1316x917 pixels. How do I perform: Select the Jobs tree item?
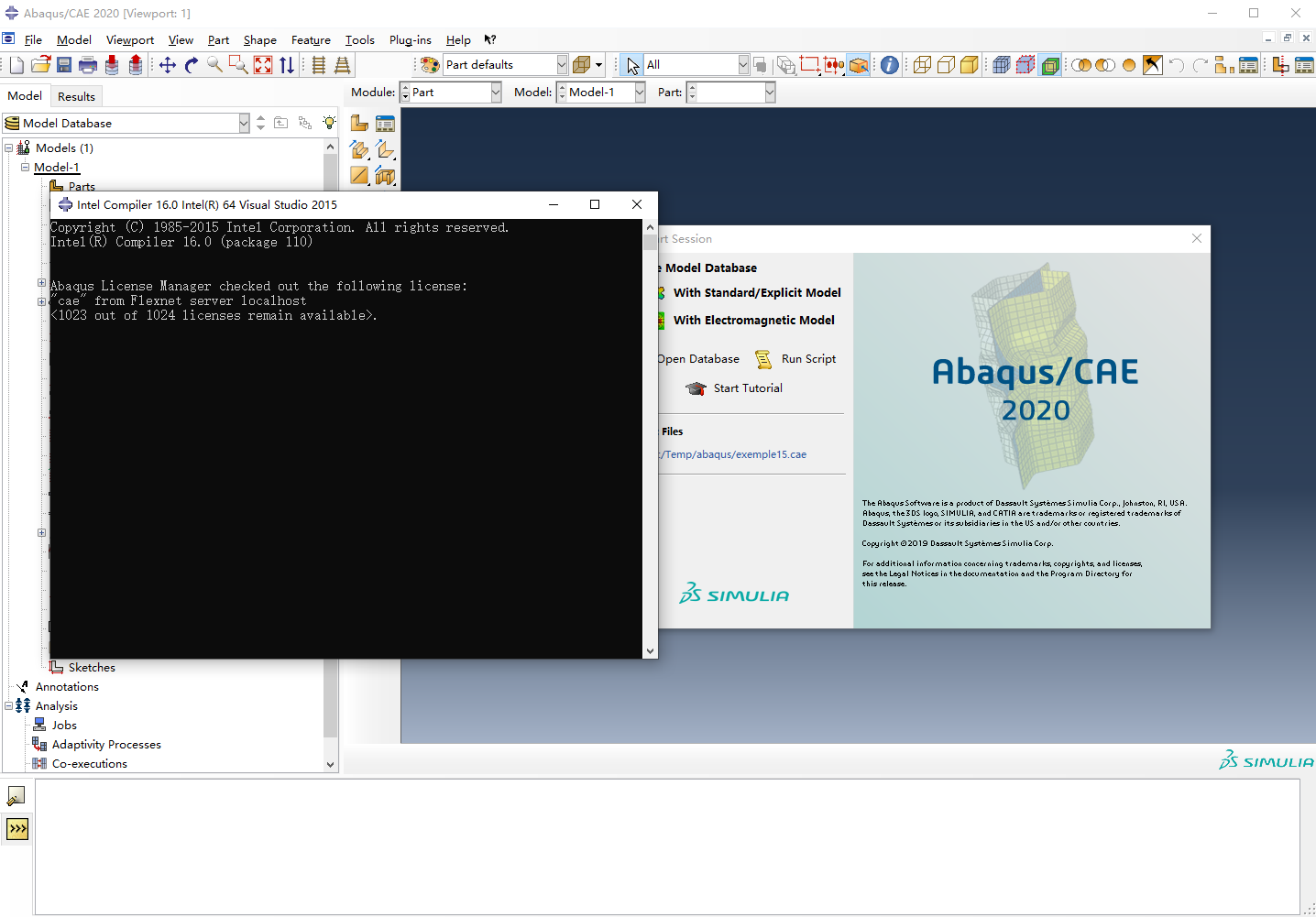pyautogui.click(x=64, y=725)
